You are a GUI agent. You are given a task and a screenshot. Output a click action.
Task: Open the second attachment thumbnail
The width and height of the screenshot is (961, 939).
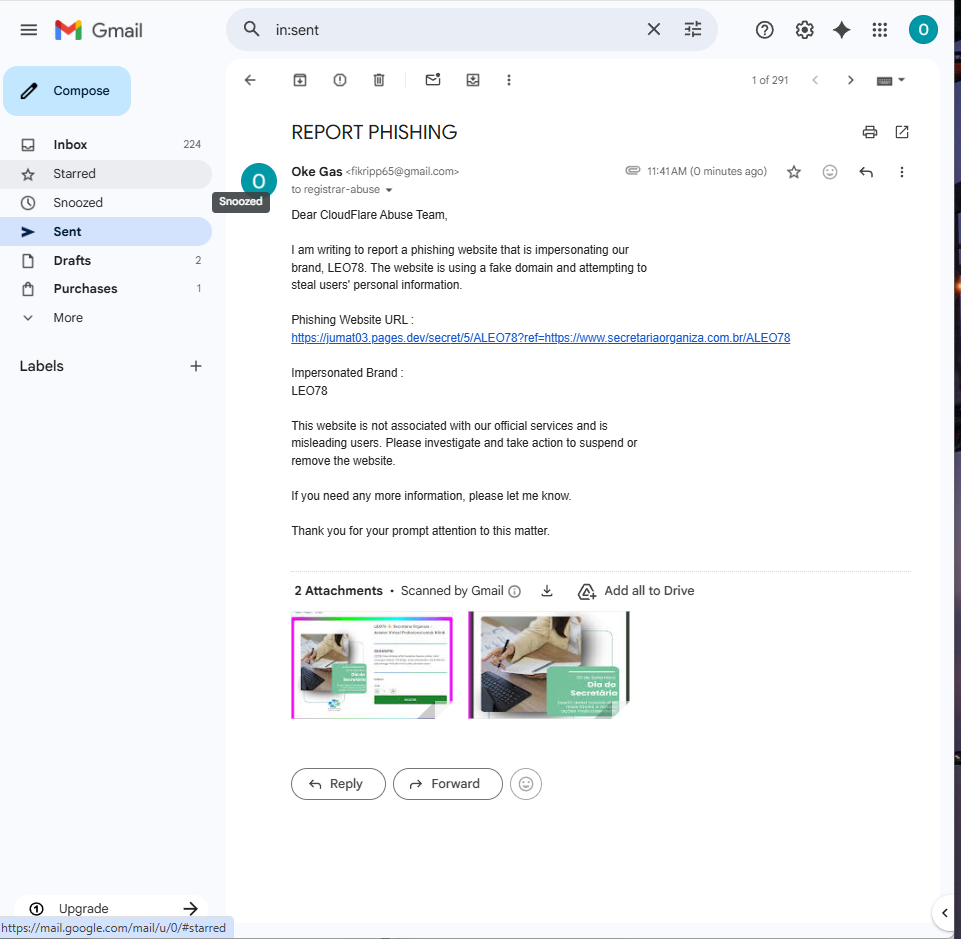[x=549, y=665]
